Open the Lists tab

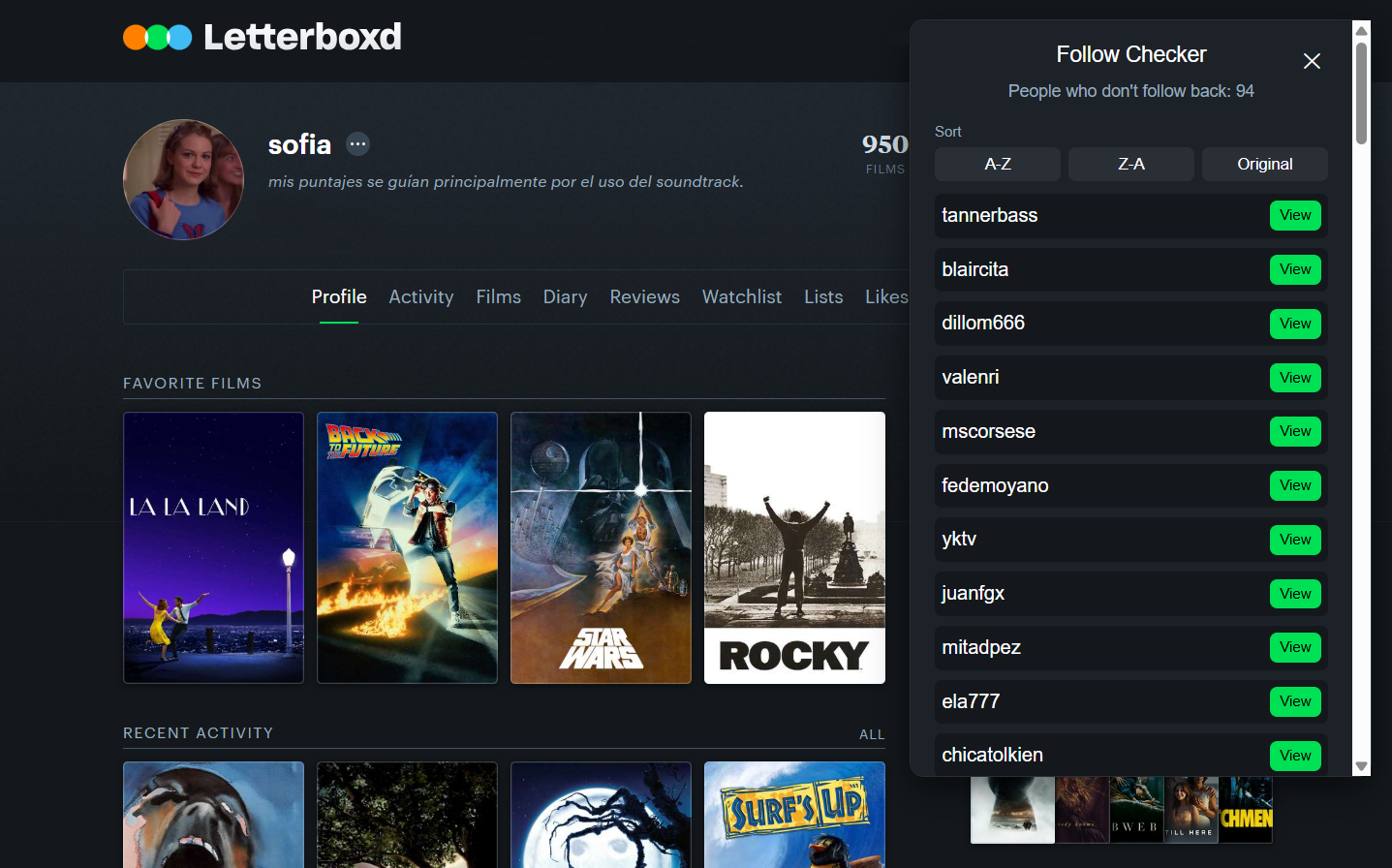pos(823,296)
